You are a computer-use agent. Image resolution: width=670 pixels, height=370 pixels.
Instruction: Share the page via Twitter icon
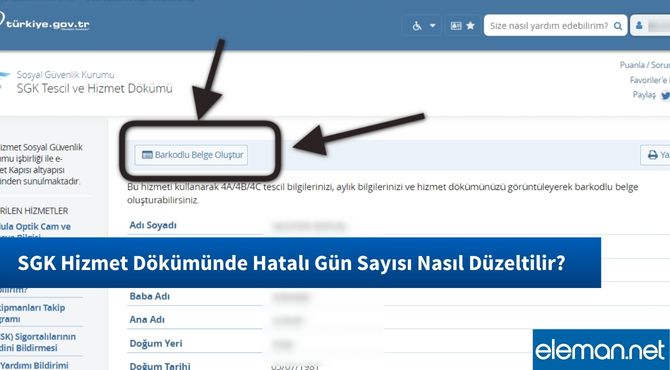tap(665, 95)
